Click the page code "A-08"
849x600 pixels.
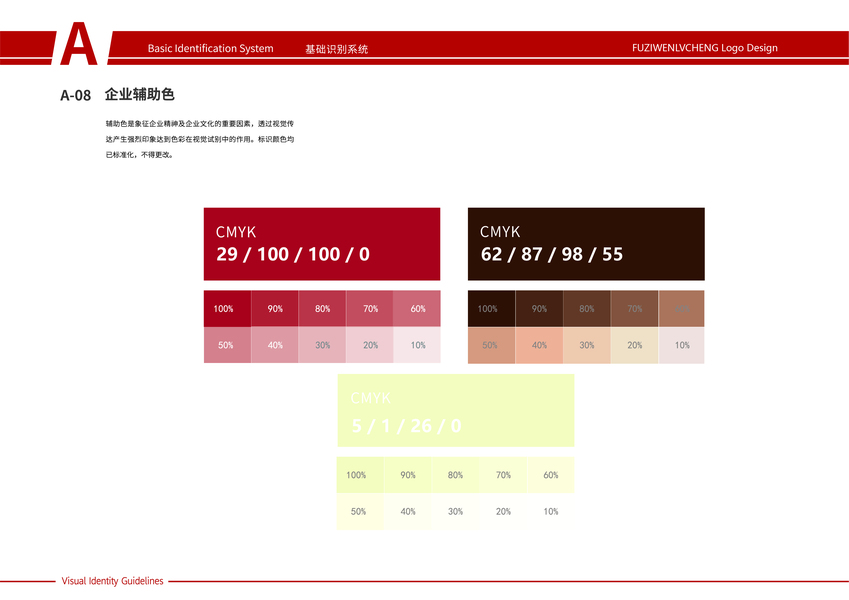point(75,95)
